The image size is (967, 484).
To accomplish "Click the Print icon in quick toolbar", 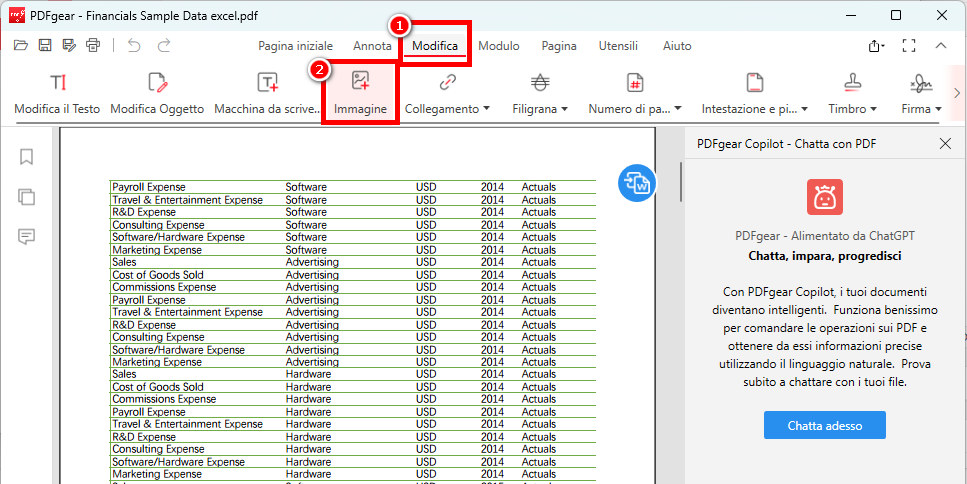I will pos(93,45).
